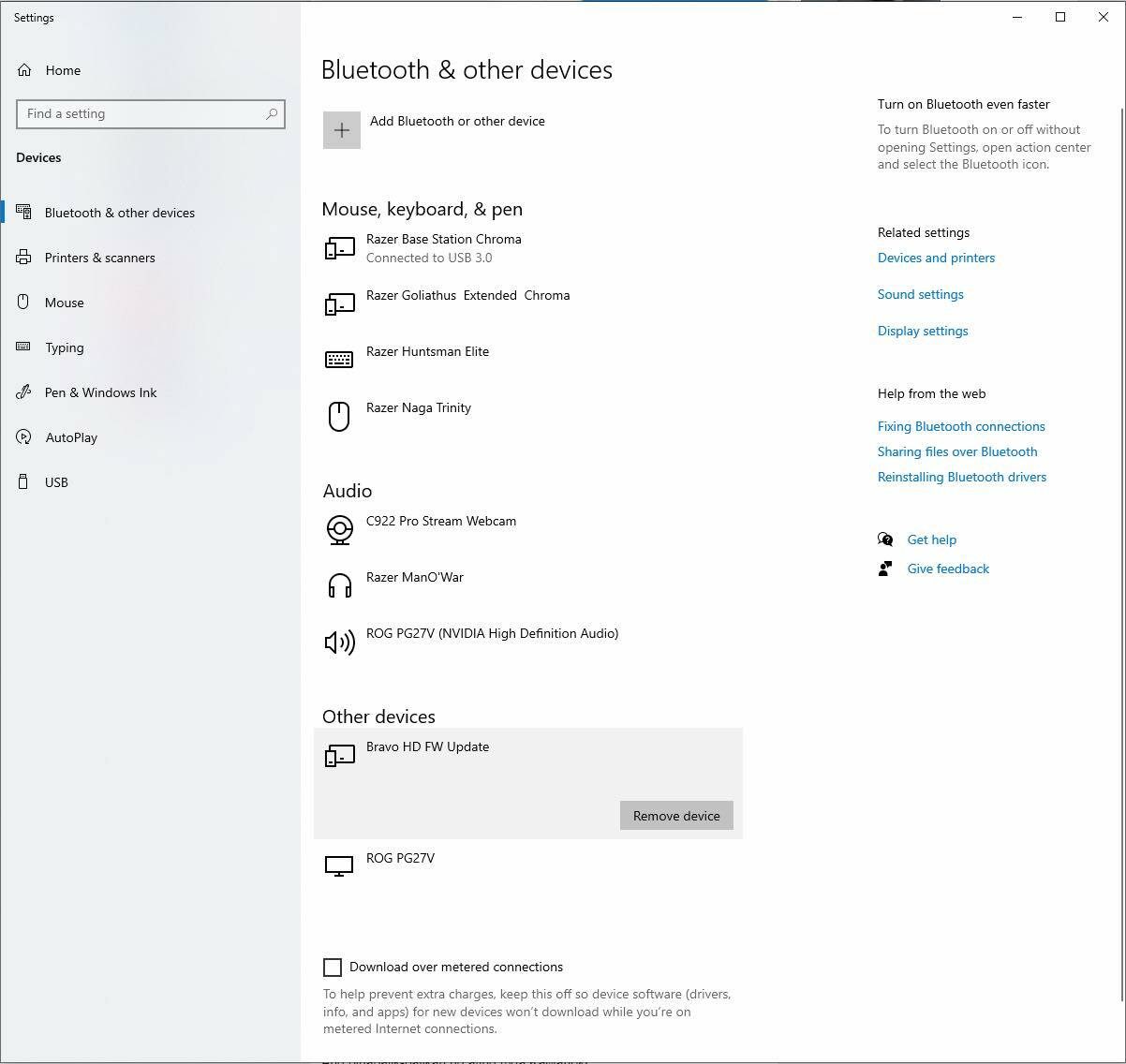The width and height of the screenshot is (1126, 1064).
Task: Open Fixing Bluetooth connections help link
Action: point(961,426)
